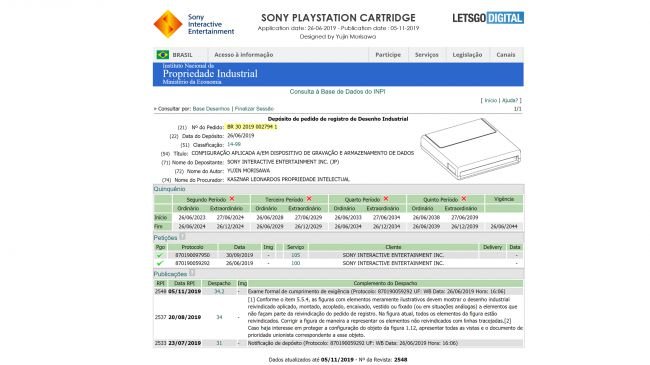Open despacho code 31 link
Screen dimensions: 650x365
219,343
